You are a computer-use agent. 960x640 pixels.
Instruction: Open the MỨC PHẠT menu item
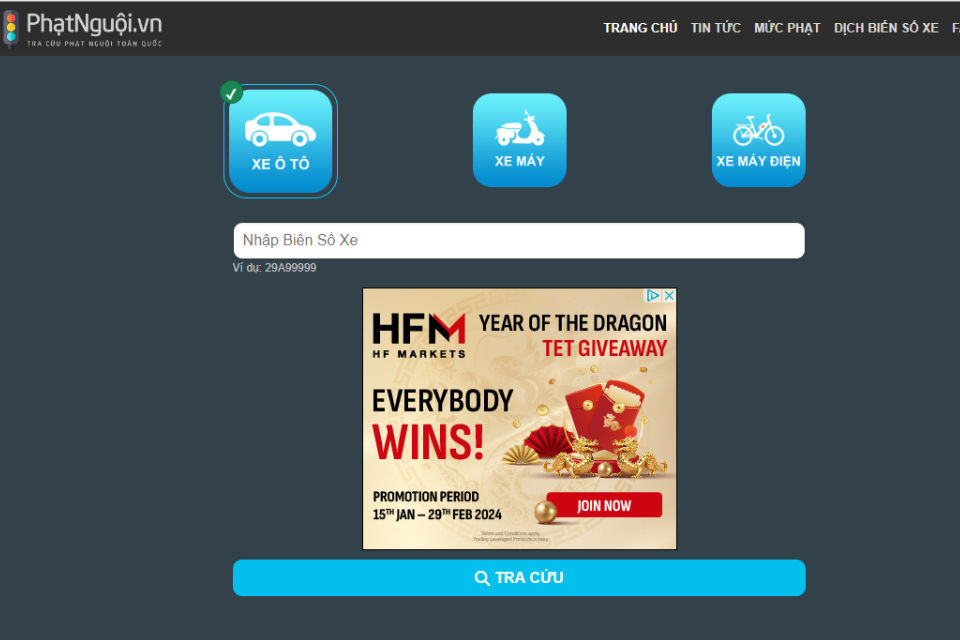coord(787,28)
